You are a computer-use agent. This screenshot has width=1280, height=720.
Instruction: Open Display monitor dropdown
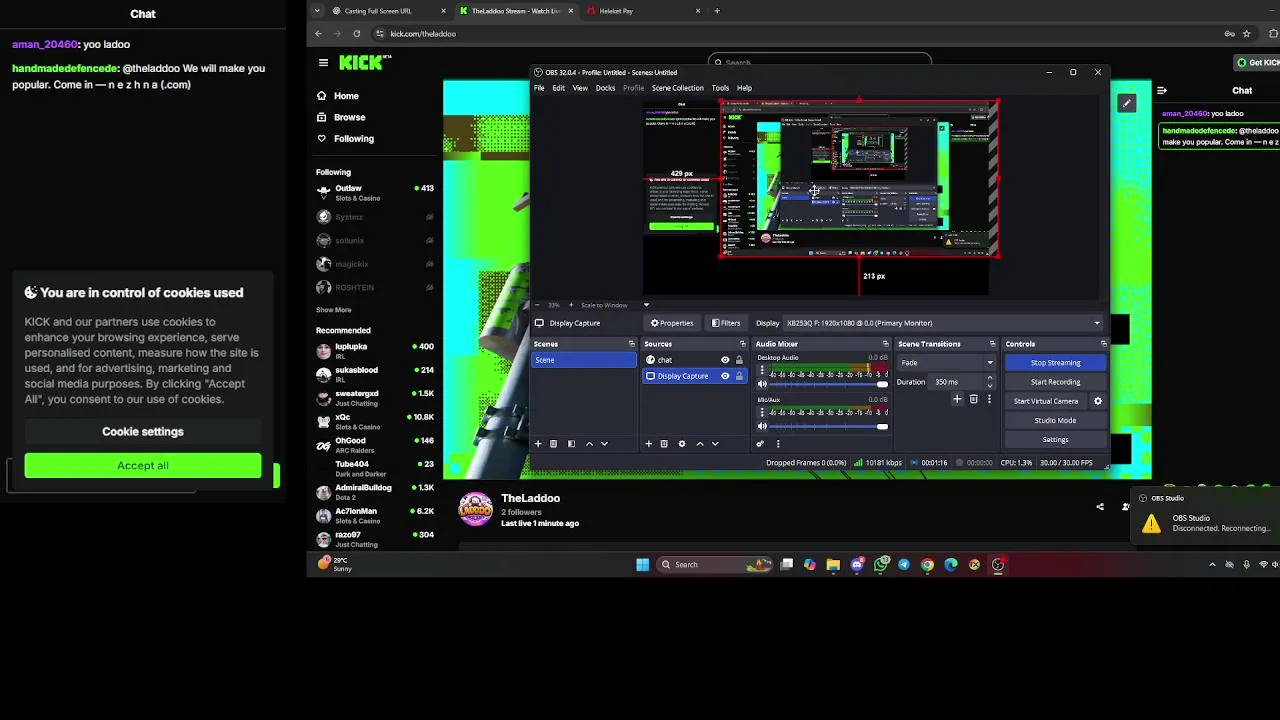(943, 323)
